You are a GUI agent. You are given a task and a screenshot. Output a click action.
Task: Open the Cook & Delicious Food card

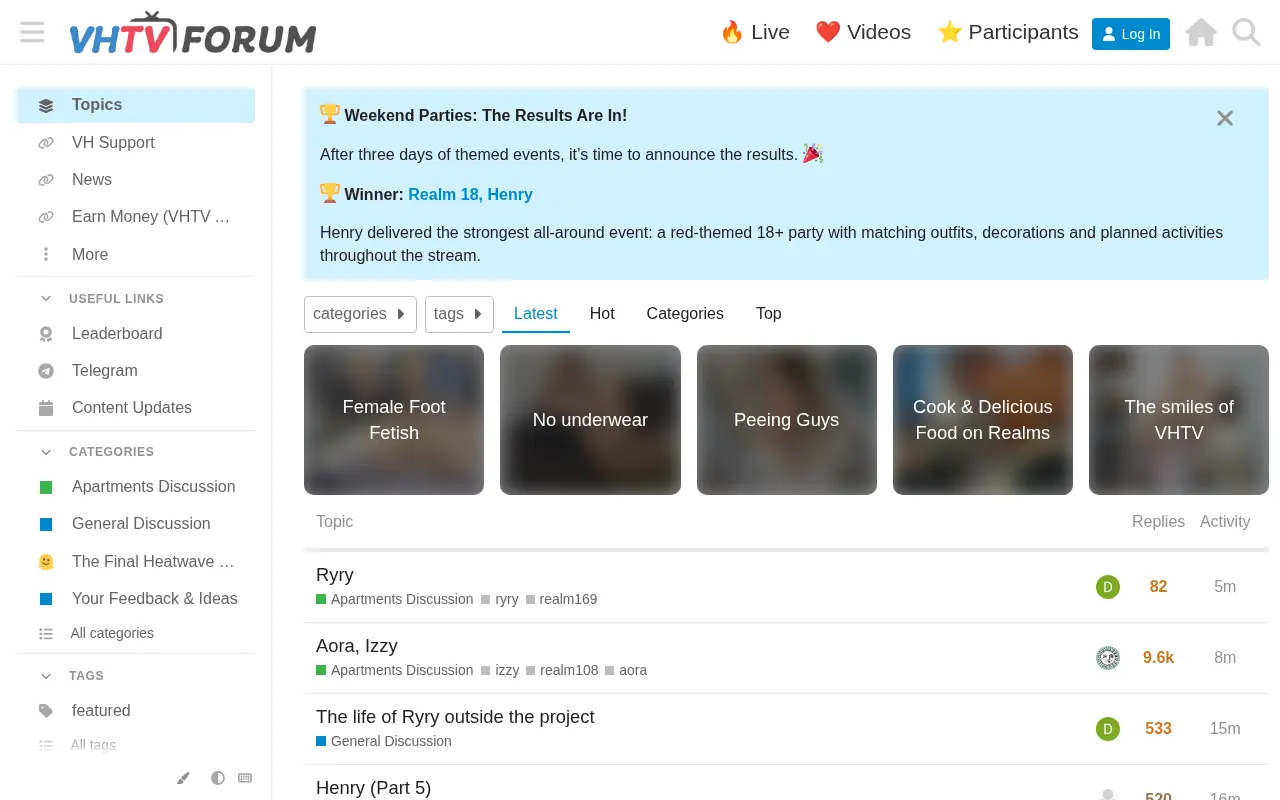(x=983, y=420)
